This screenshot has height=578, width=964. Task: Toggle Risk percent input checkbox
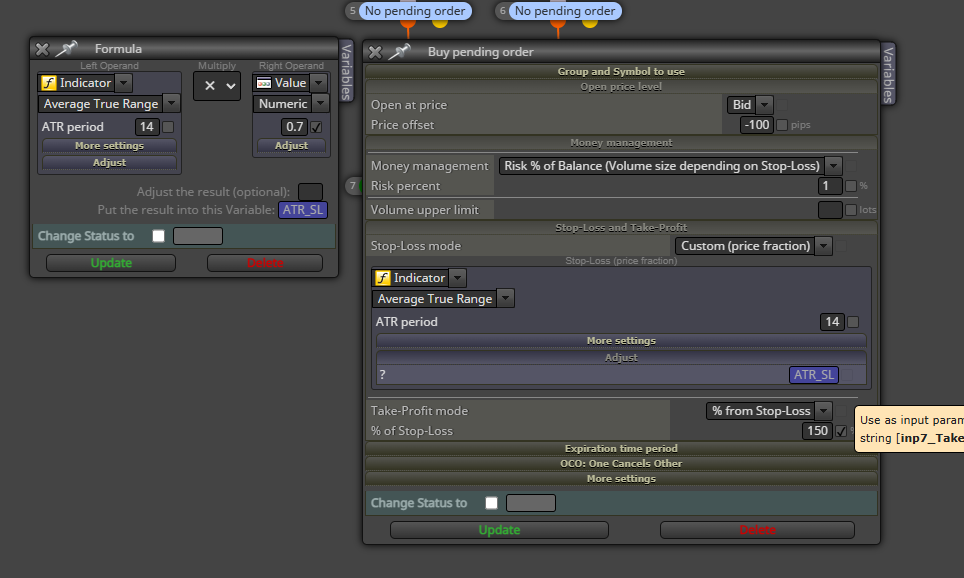click(x=851, y=186)
